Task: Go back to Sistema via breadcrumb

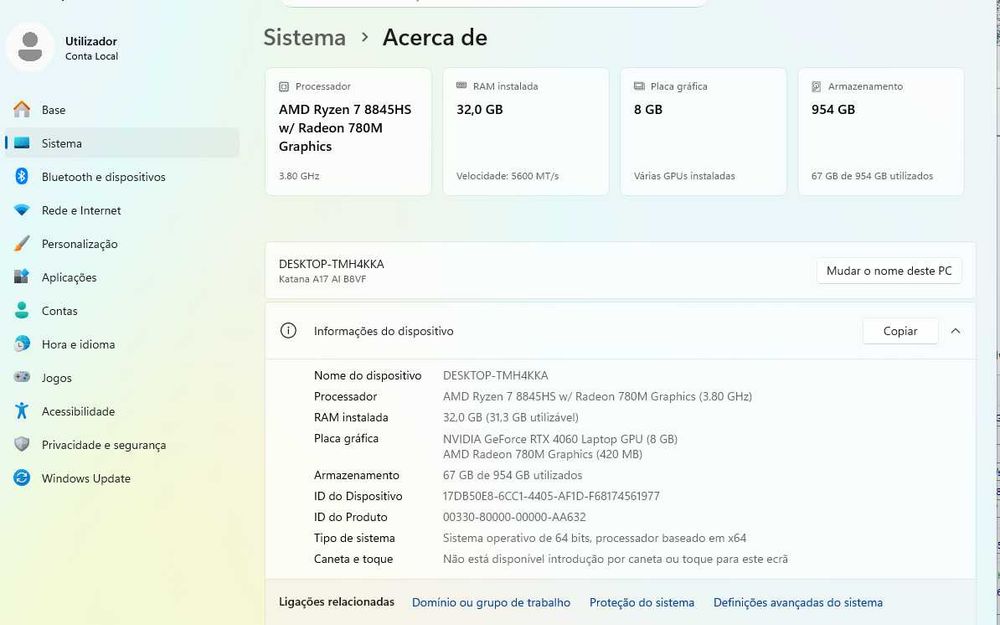Action: click(x=305, y=38)
